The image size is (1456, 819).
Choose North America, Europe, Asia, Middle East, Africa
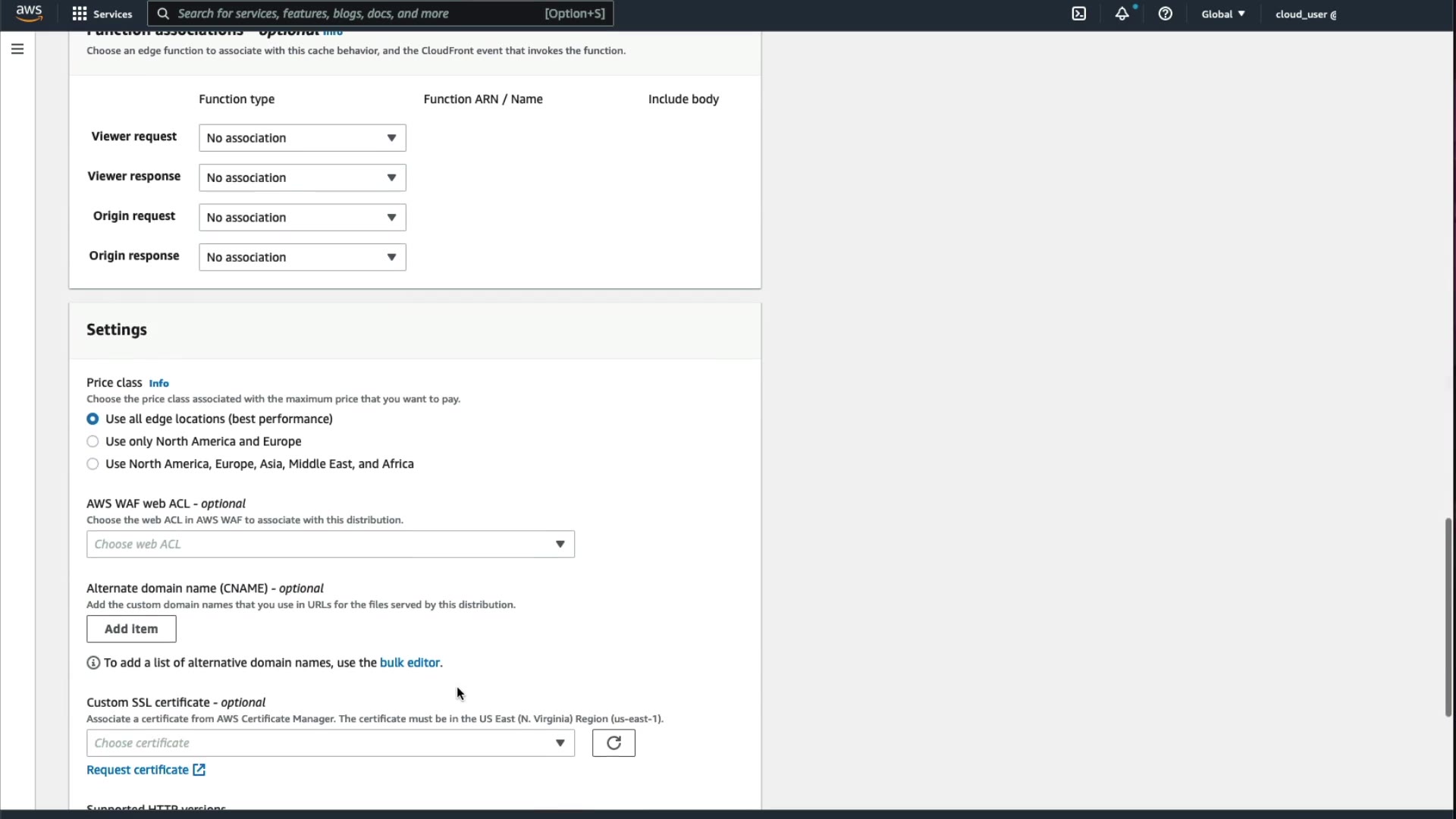93,464
